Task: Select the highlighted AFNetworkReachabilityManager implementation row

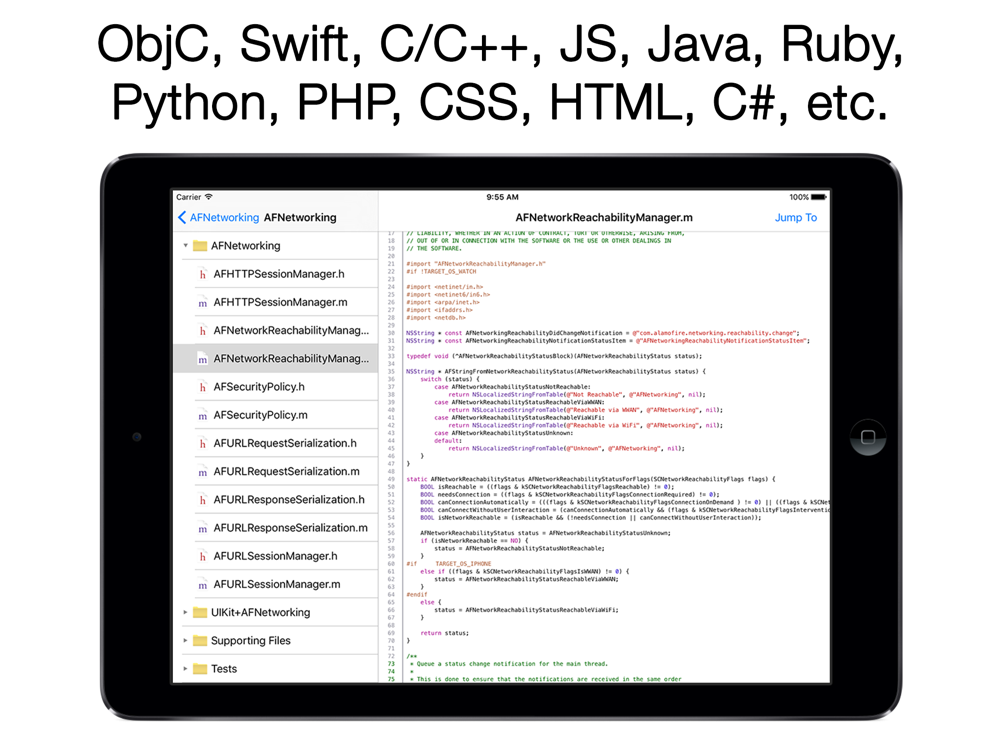Action: click(276, 358)
